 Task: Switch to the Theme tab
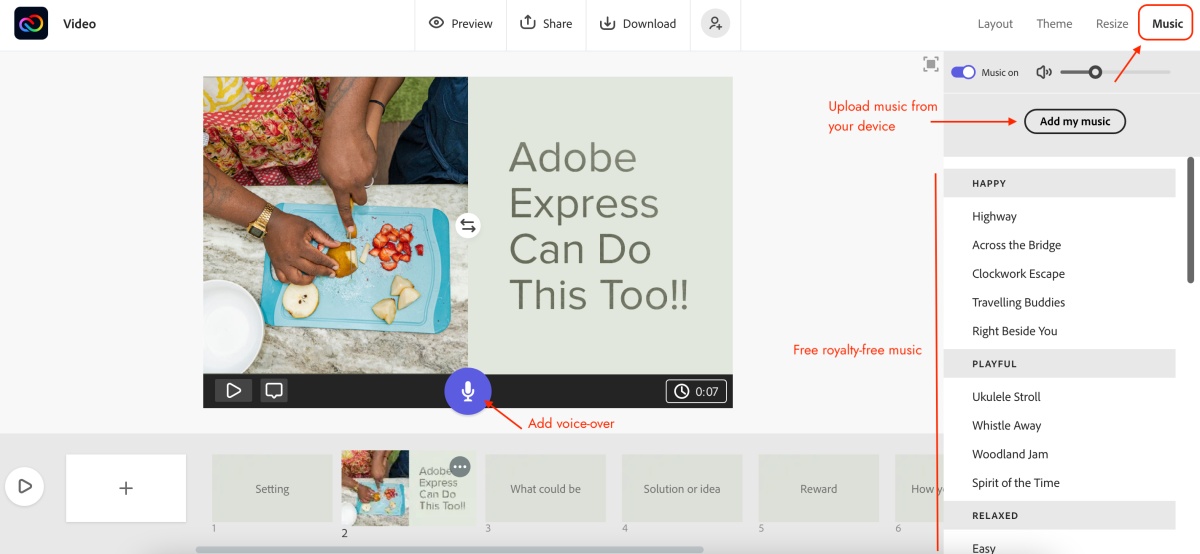[1054, 24]
